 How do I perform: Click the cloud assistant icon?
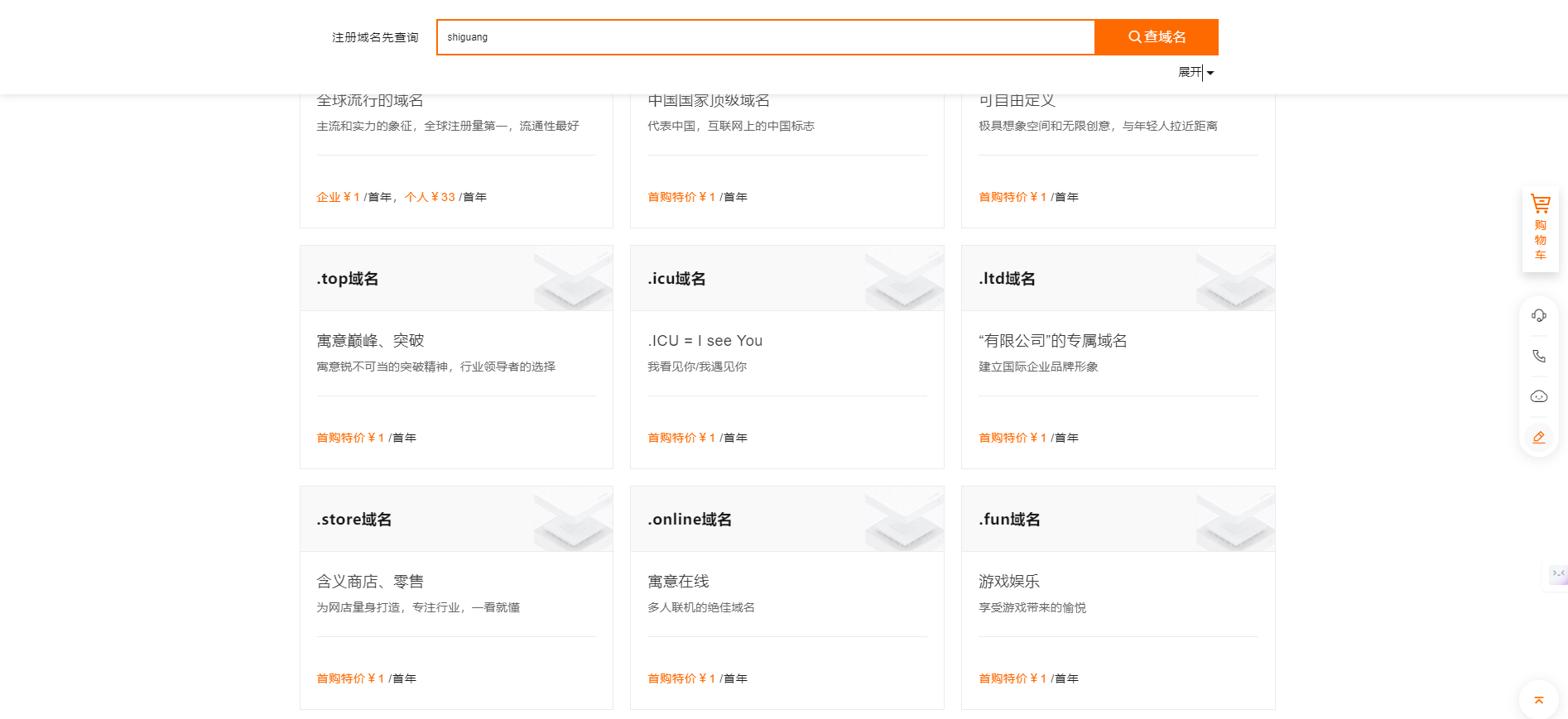click(1539, 396)
